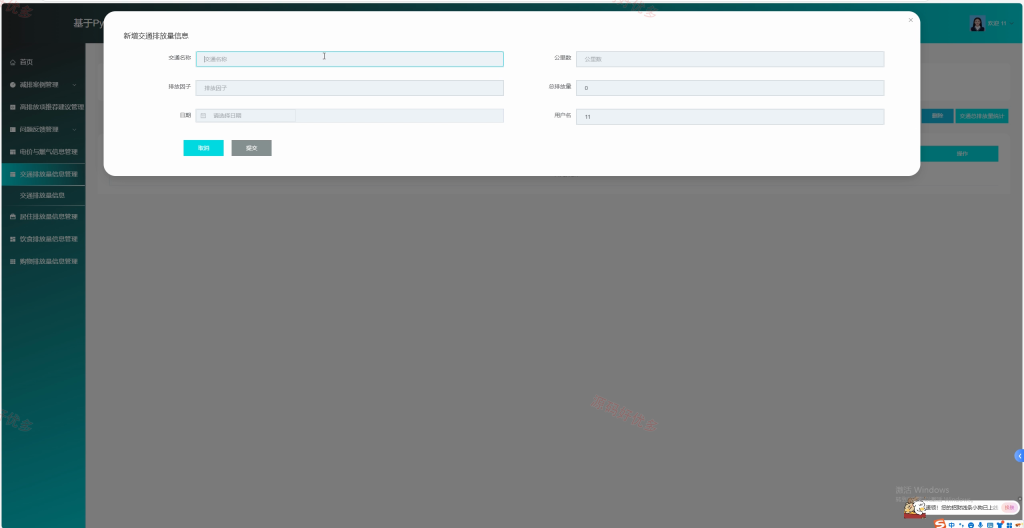Click the calendar icon in 日期 field
1024x528 pixels.
(203, 116)
